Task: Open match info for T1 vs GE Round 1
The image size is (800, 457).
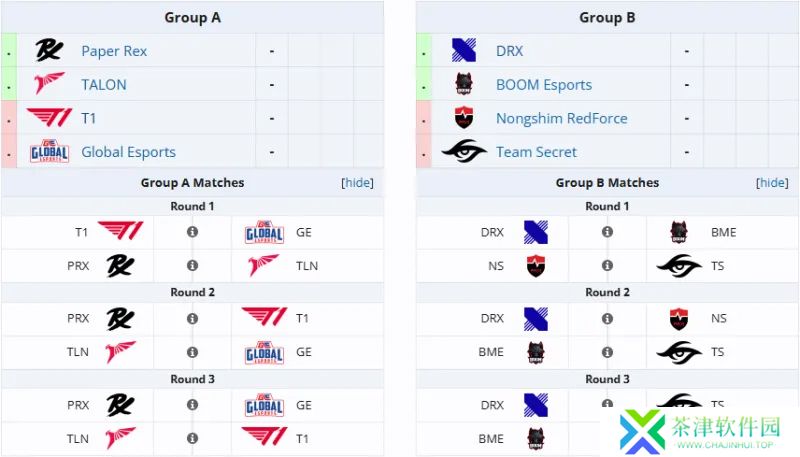Action: (x=192, y=232)
